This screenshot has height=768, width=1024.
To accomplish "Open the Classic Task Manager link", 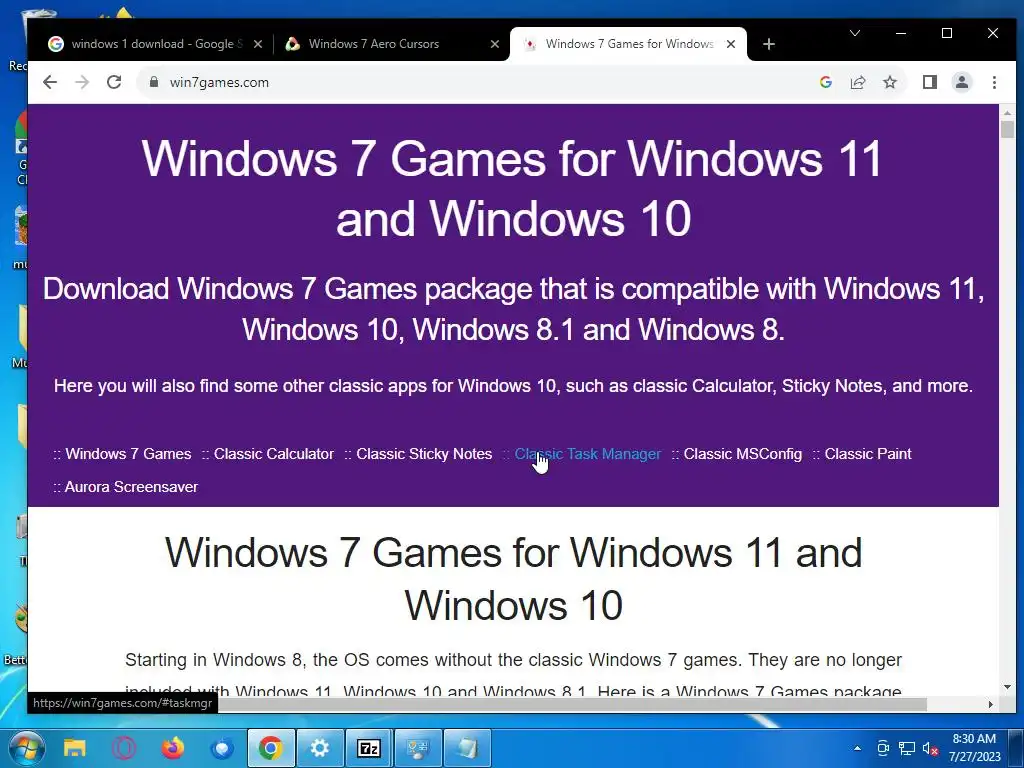I will 588,454.
